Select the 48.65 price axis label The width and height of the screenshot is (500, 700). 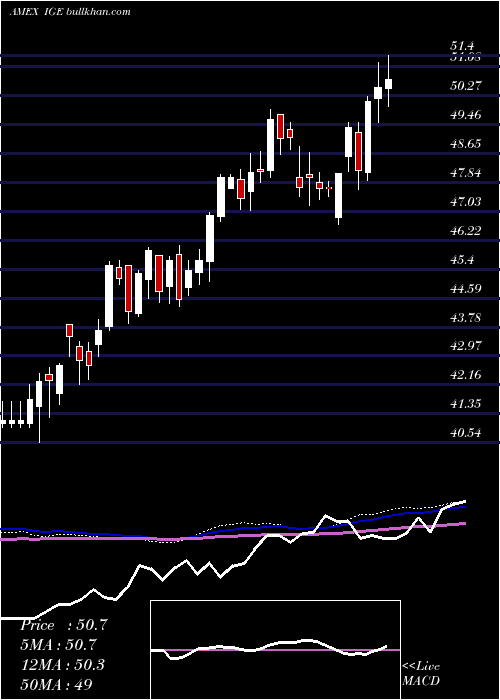click(466, 144)
